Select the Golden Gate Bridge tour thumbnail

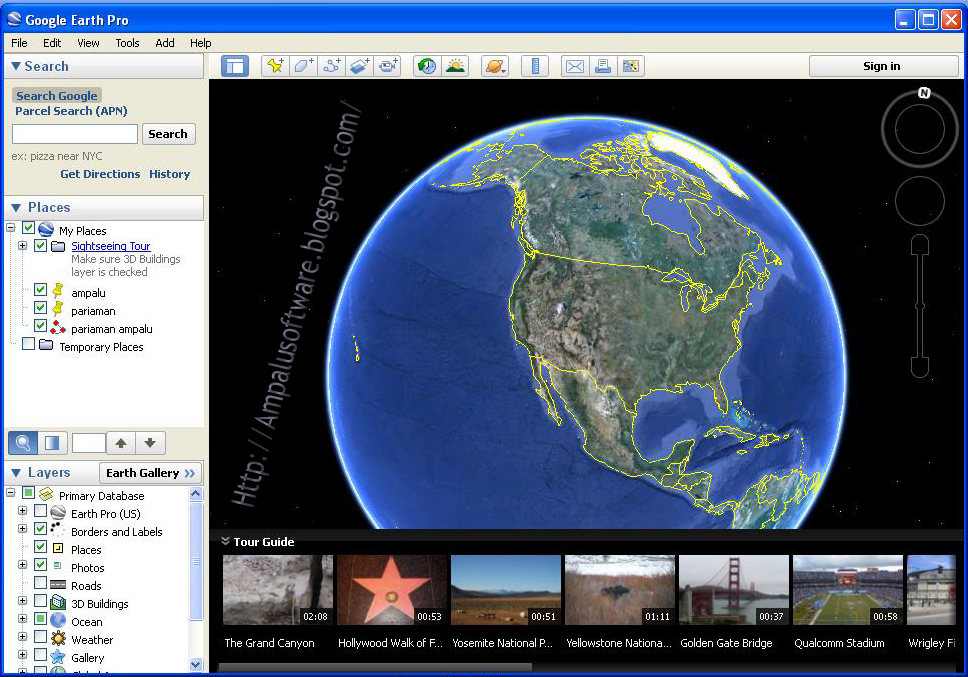[733, 588]
